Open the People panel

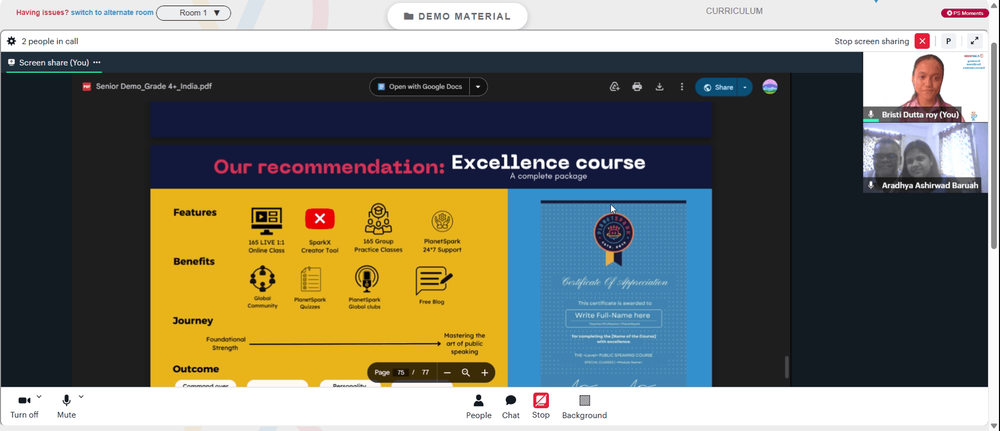[x=478, y=407]
